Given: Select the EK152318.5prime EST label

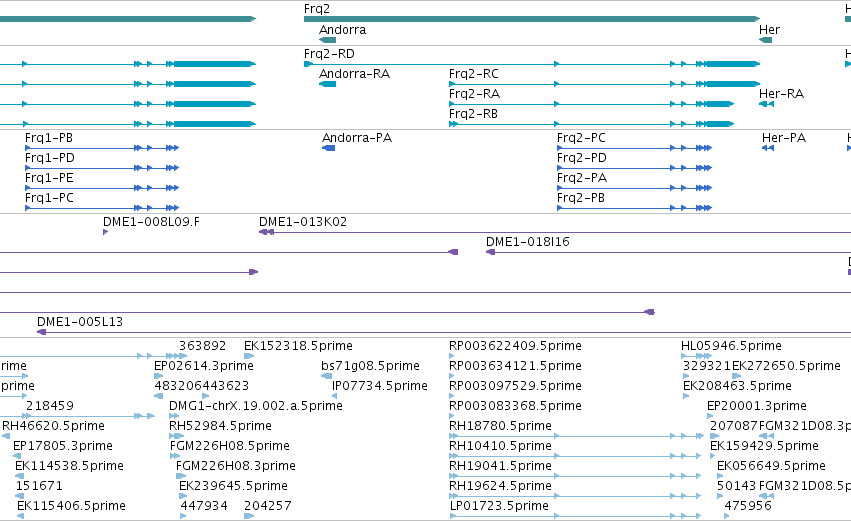Looking at the screenshot, I should click(298, 346).
